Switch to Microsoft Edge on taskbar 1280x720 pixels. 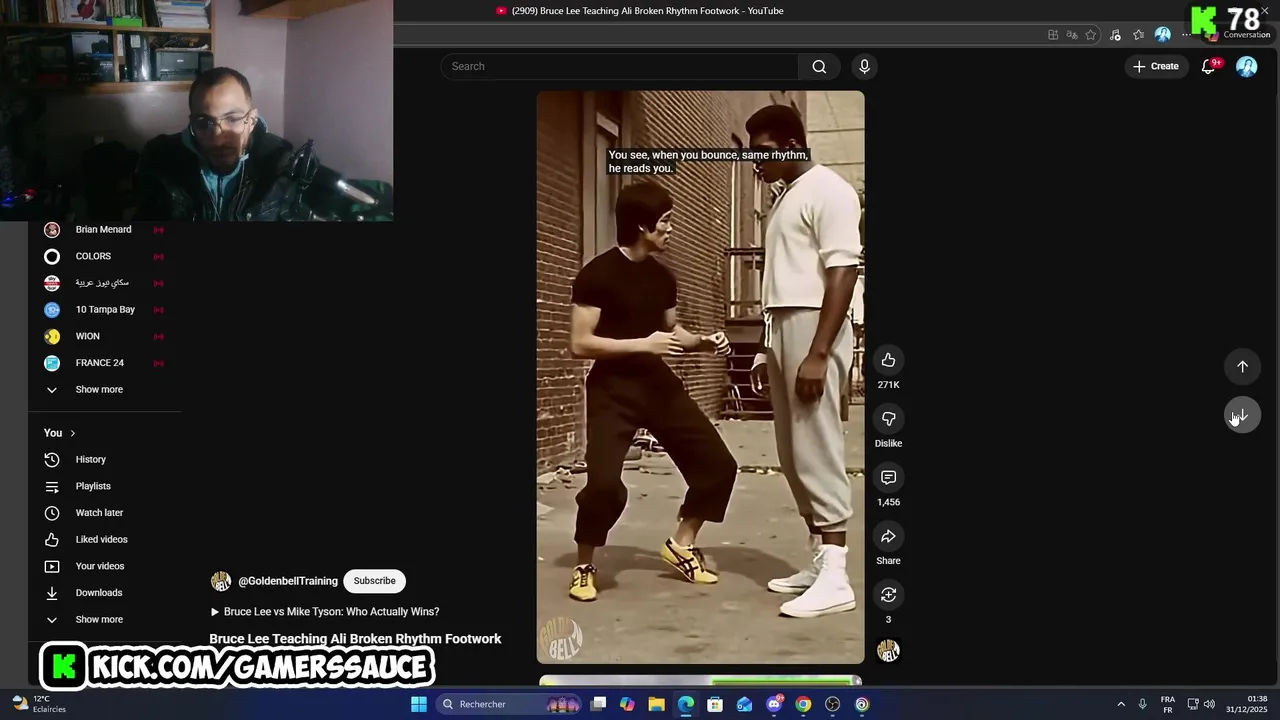[x=686, y=704]
